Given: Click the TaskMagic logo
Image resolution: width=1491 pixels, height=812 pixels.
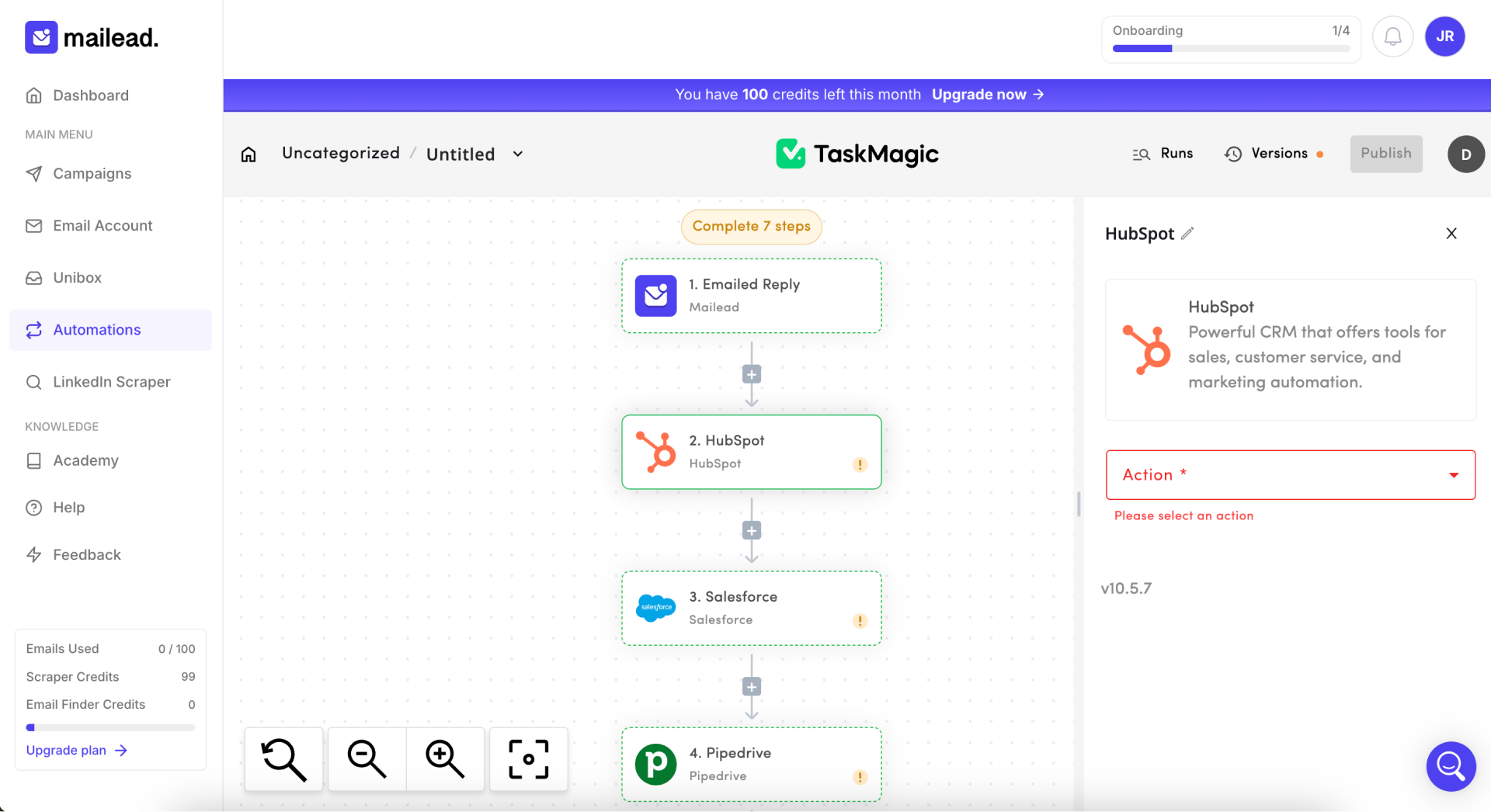Looking at the screenshot, I should pos(857,154).
